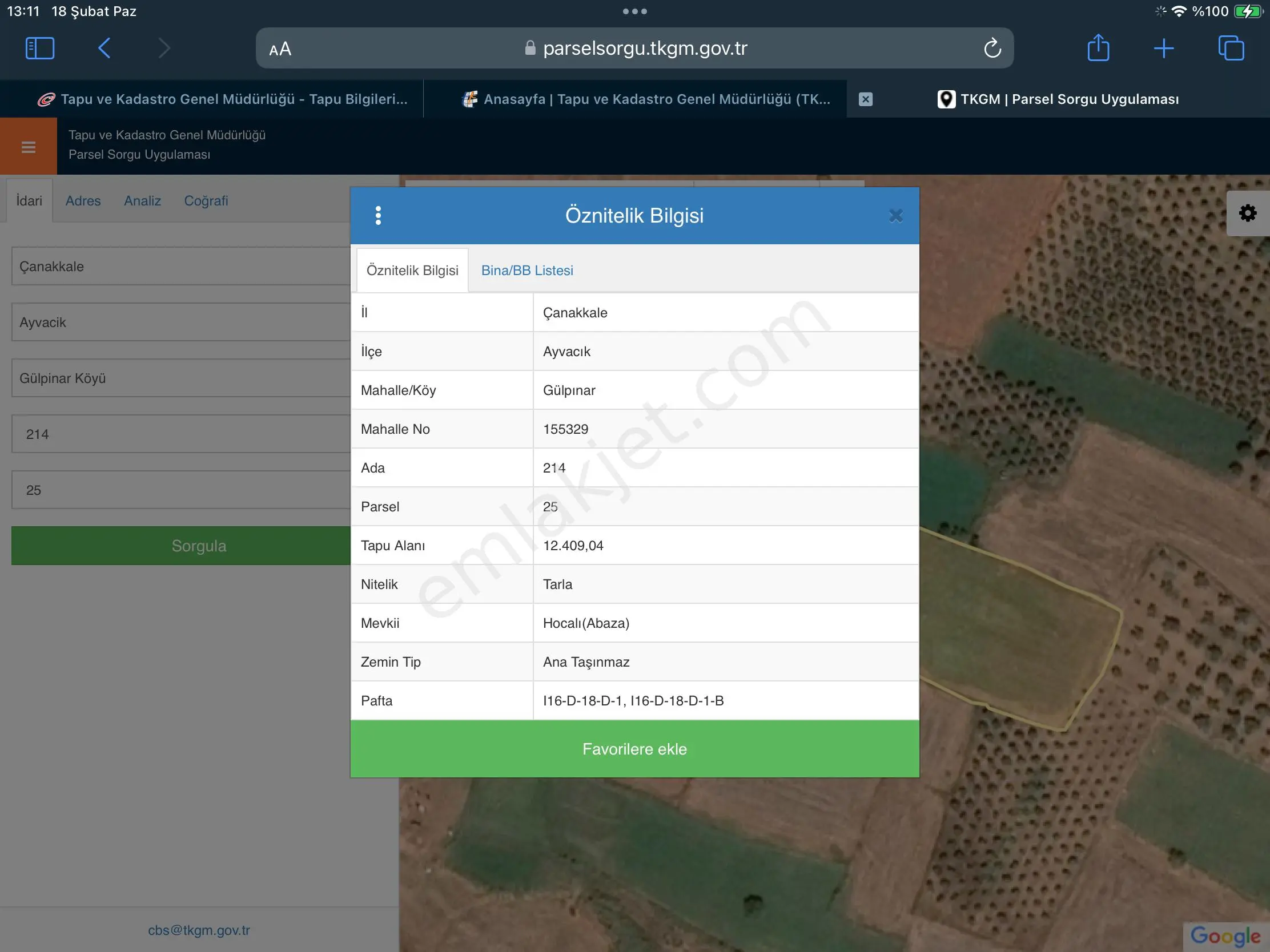Image resolution: width=1270 pixels, height=952 pixels.
Task: Open the map settings gear icon
Action: tap(1248, 213)
